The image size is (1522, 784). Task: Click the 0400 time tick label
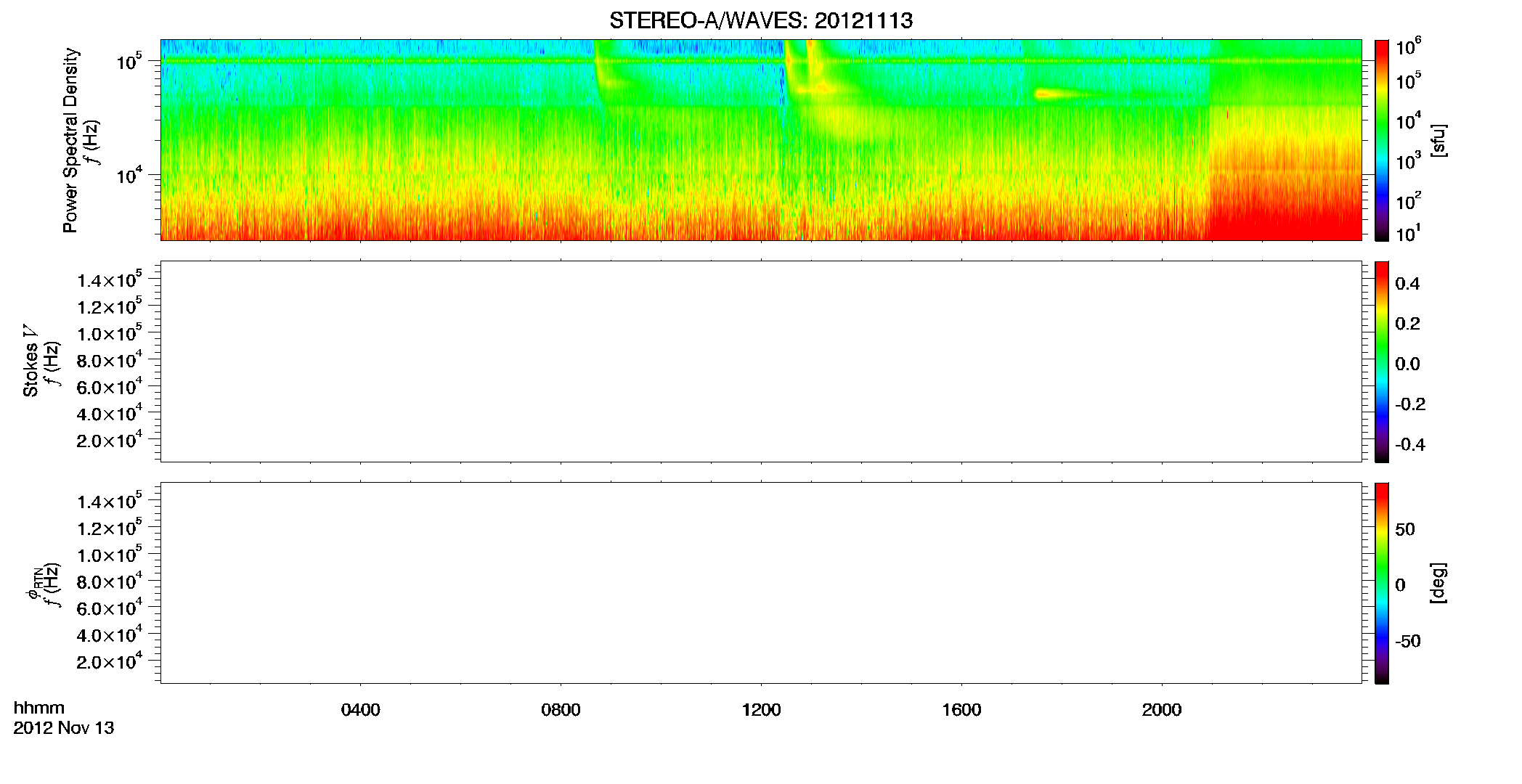(360, 710)
